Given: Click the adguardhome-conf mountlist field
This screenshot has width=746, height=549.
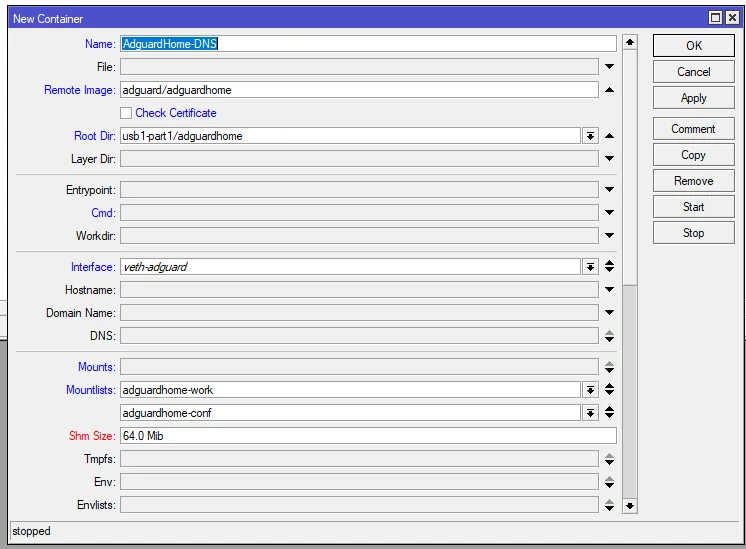Looking at the screenshot, I should 350,413.
